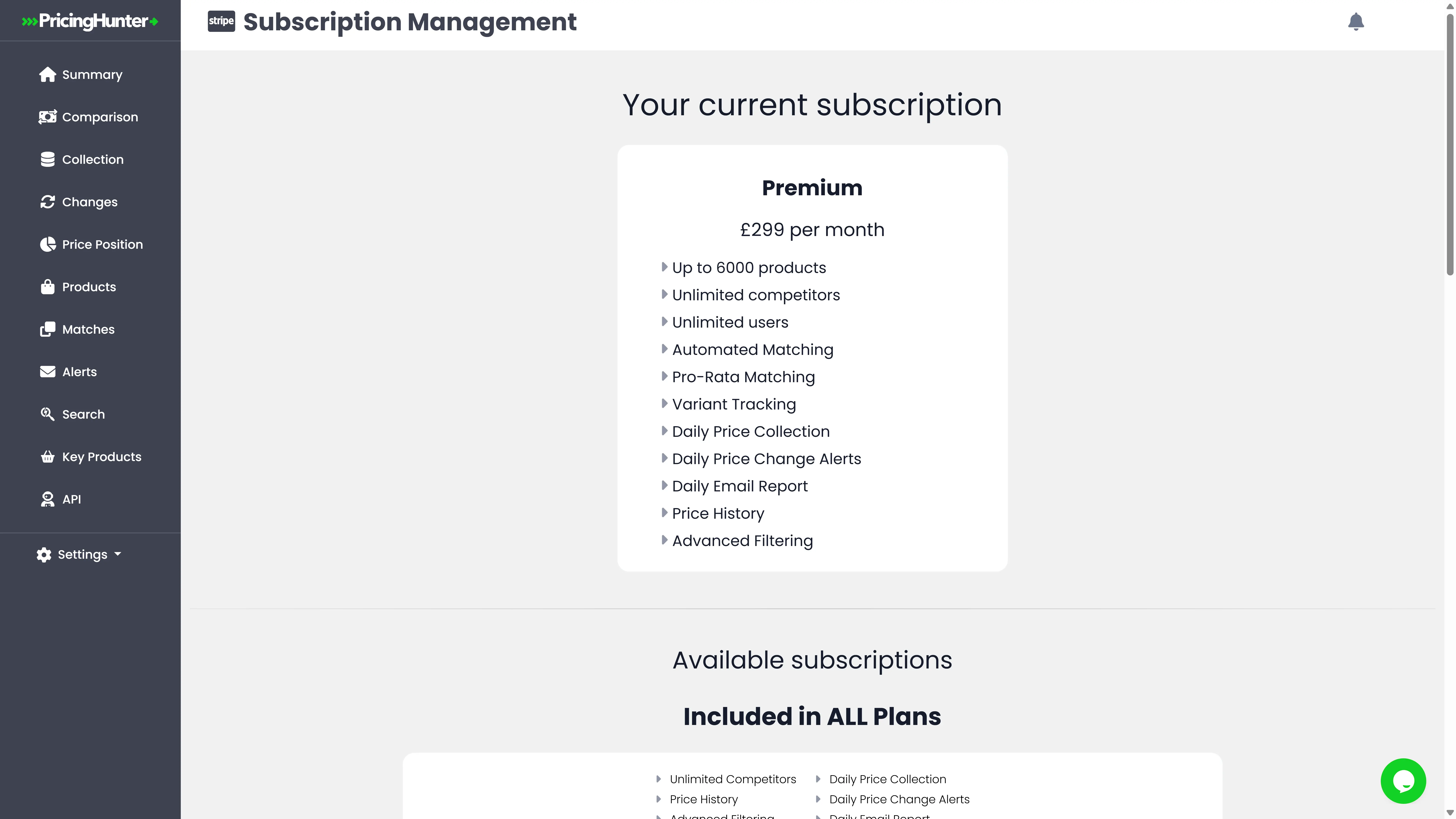Click the Products bag icon
The width and height of the screenshot is (1456, 819).
[47, 287]
